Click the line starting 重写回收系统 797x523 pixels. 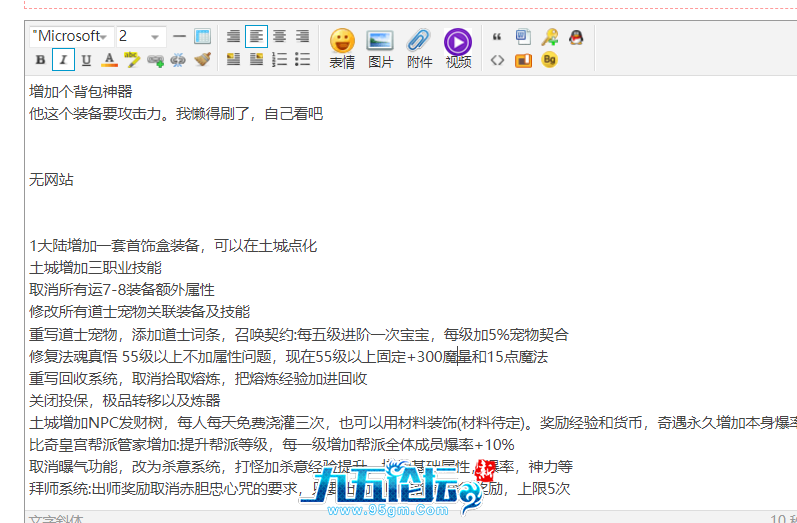(x=198, y=379)
